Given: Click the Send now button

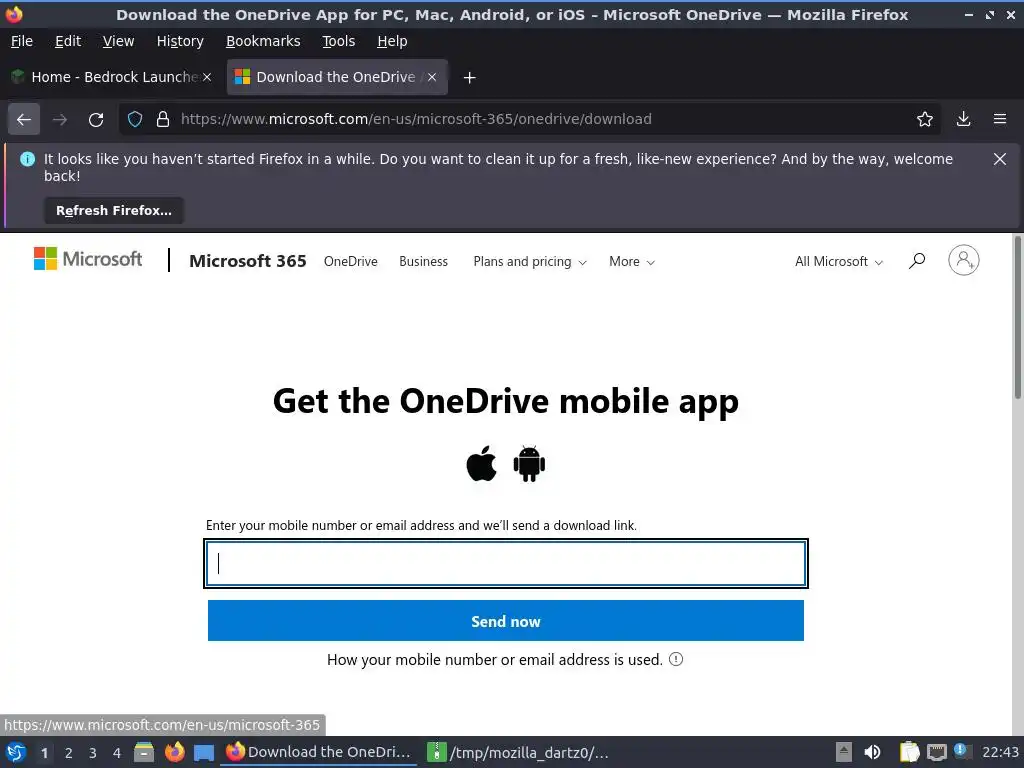Looking at the screenshot, I should click(x=505, y=620).
